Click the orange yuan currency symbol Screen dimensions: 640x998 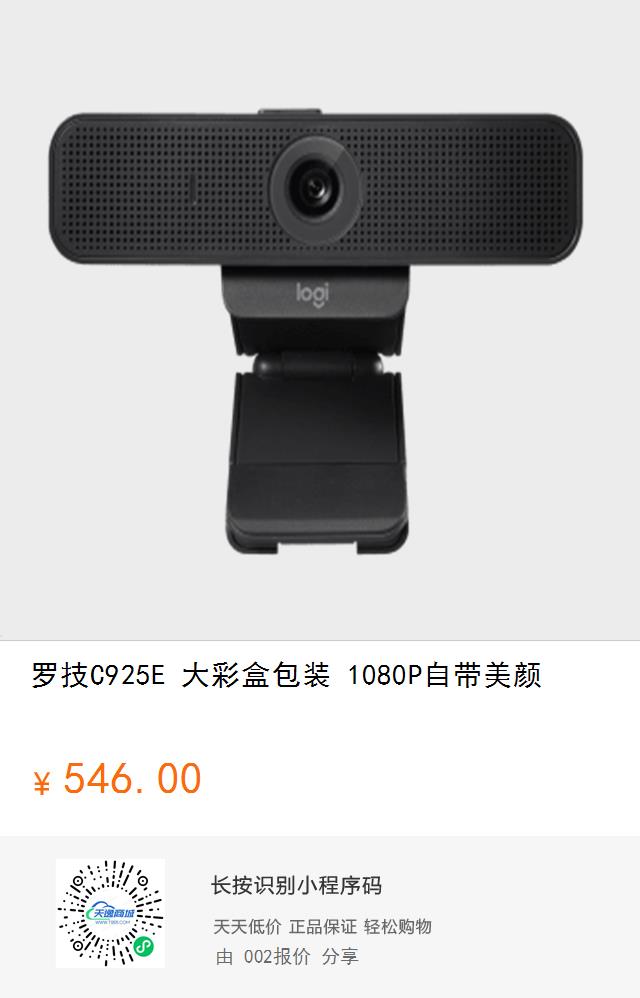tap(41, 783)
